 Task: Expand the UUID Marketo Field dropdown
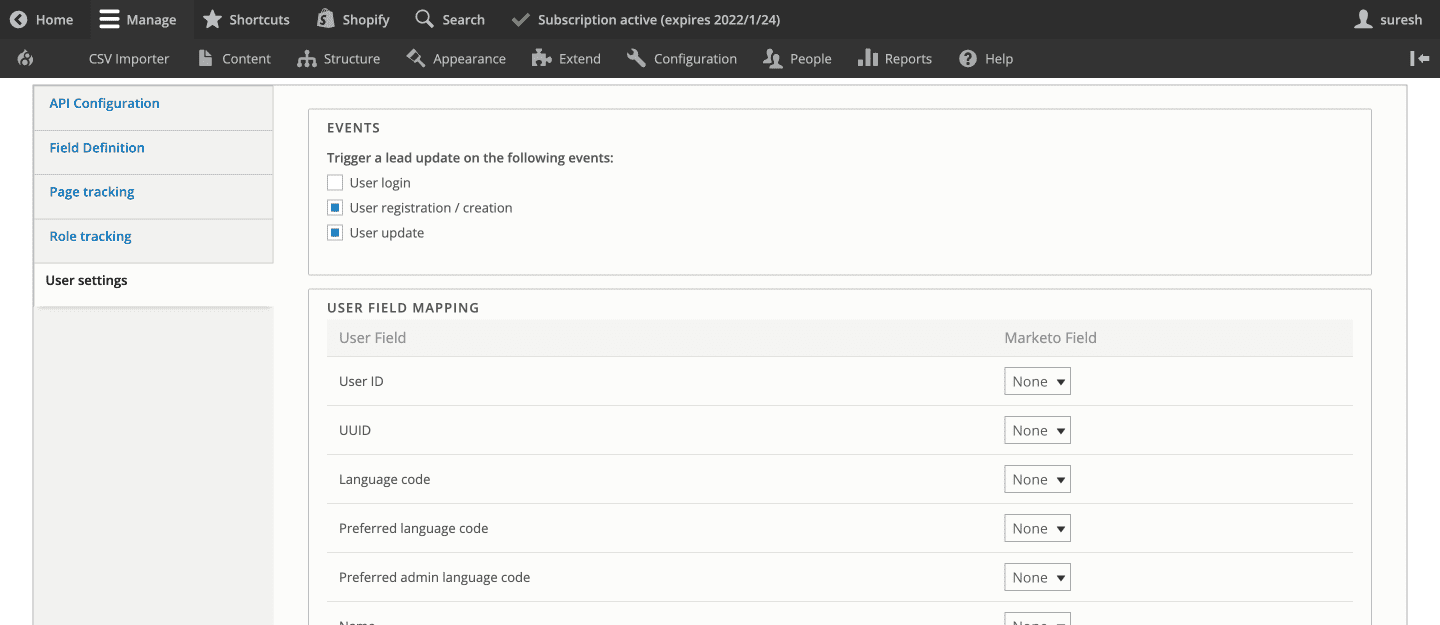1037,431
